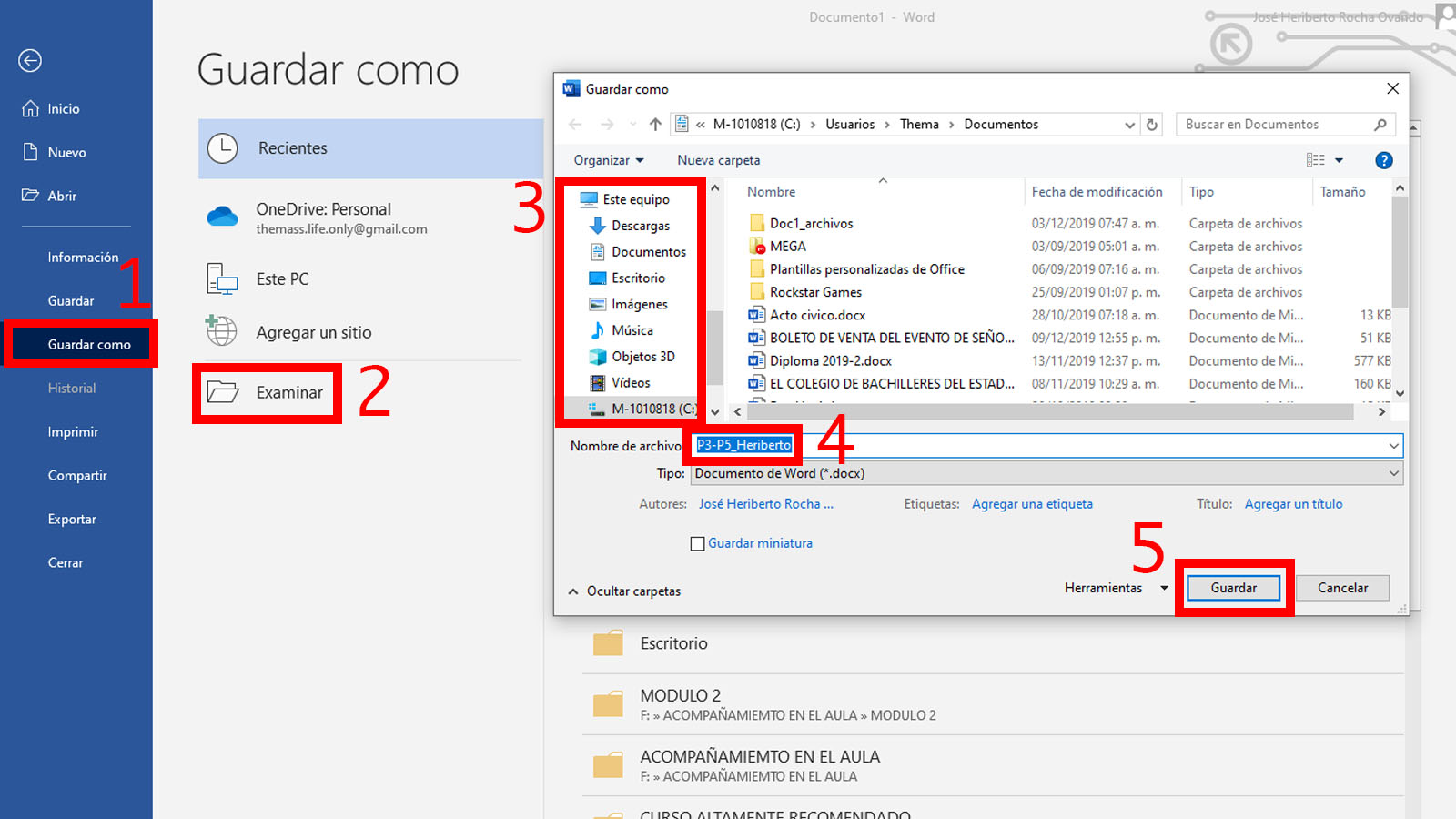Refresh the Documentos folder view

tap(1152, 125)
